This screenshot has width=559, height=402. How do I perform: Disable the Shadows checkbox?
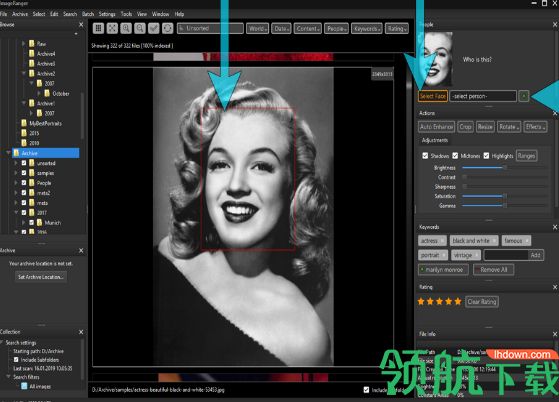pos(425,156)
